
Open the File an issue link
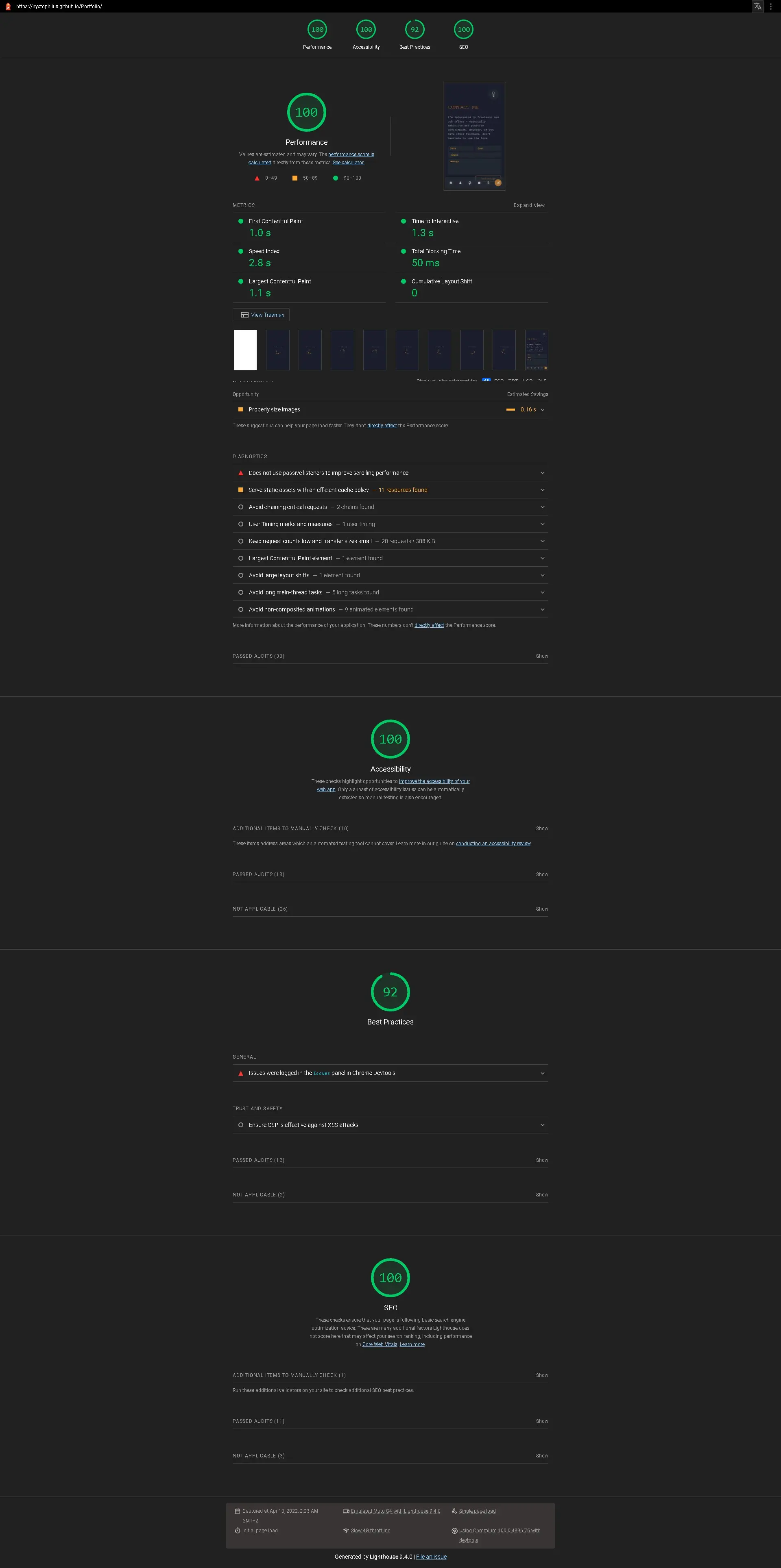pyautogui.click(x=431, y=1557)
